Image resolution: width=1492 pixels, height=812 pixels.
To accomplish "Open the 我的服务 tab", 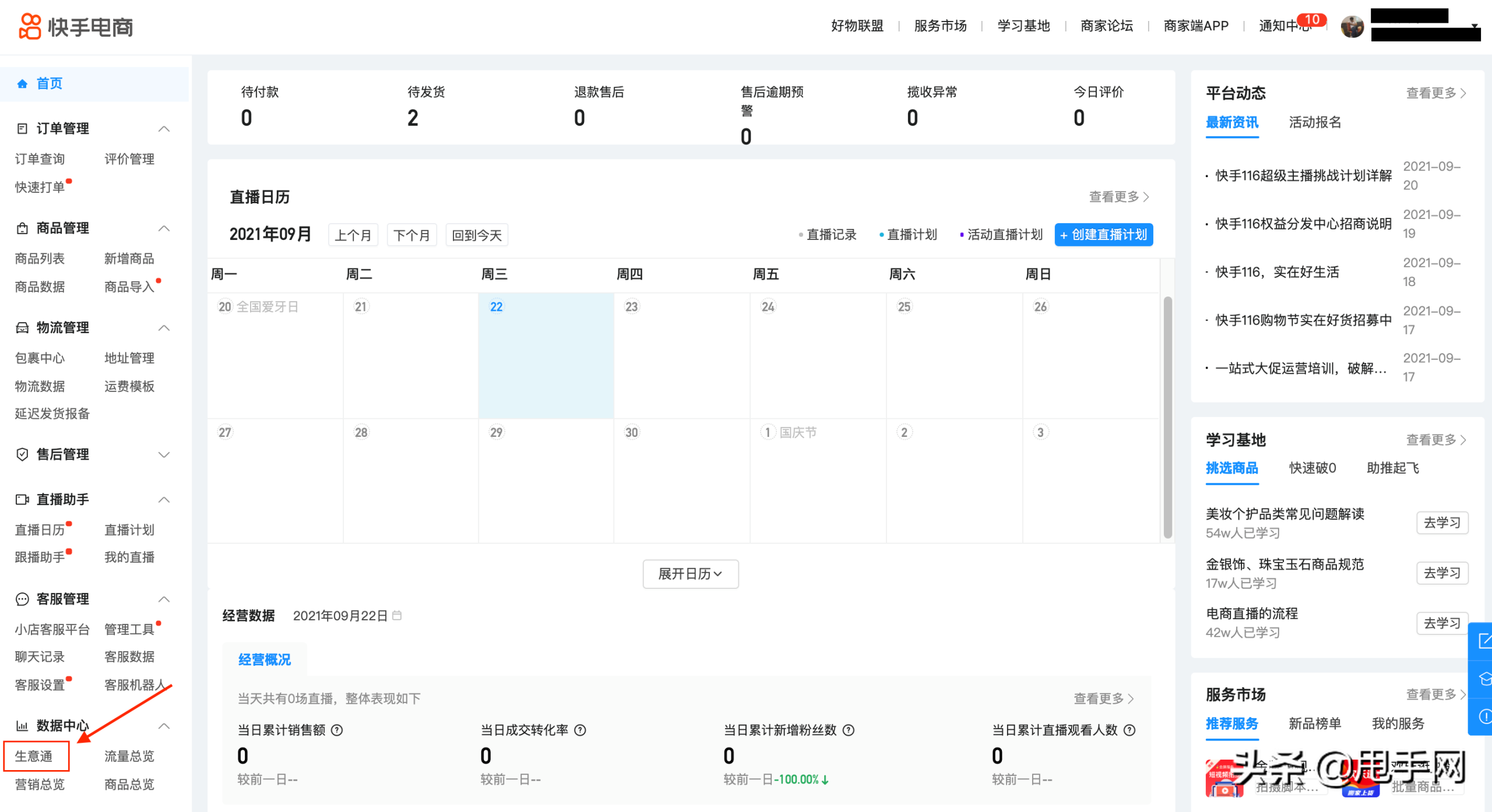I will pos(1398,723).
